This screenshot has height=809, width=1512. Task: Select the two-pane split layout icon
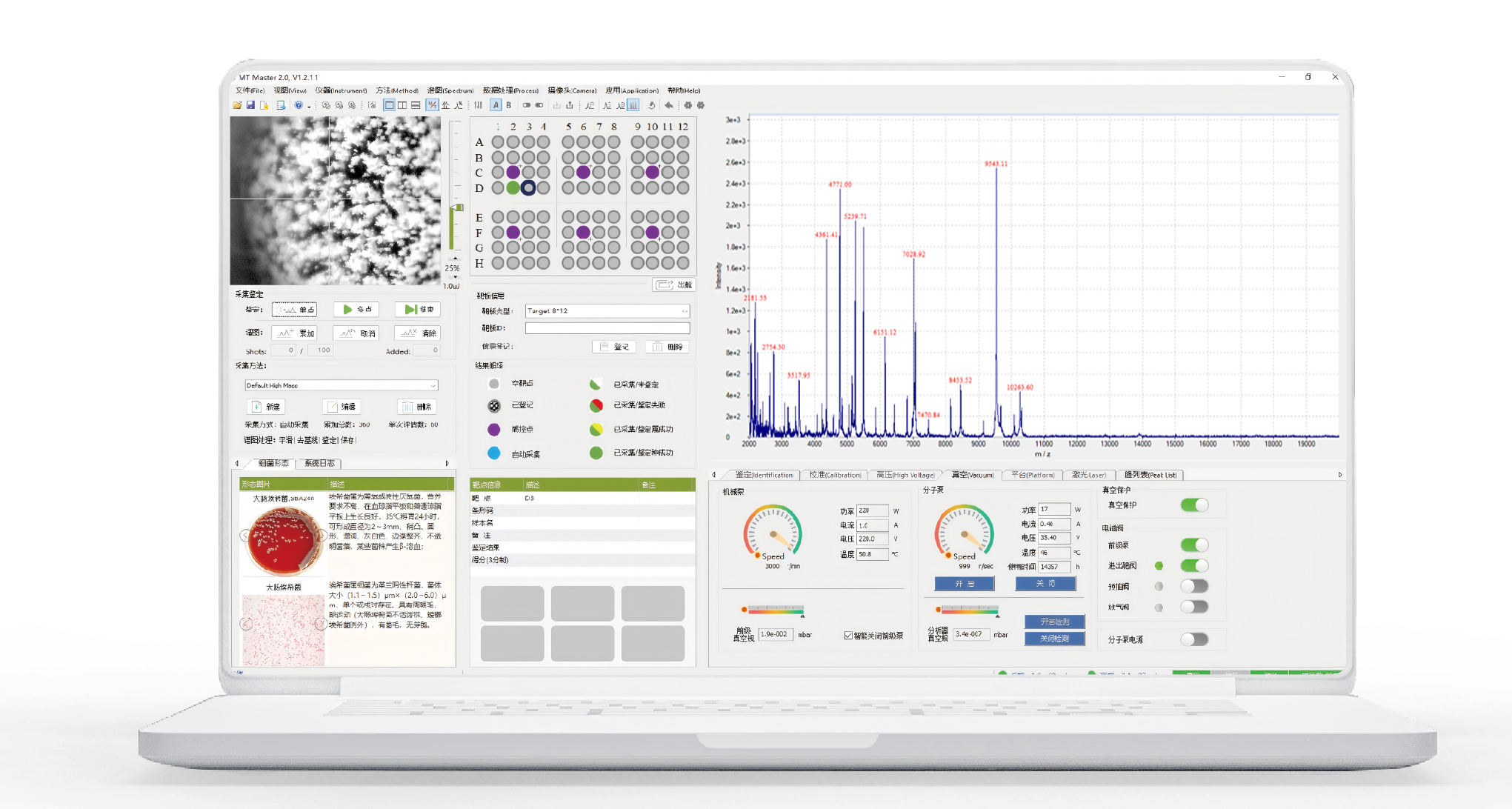tap(402, 105)
